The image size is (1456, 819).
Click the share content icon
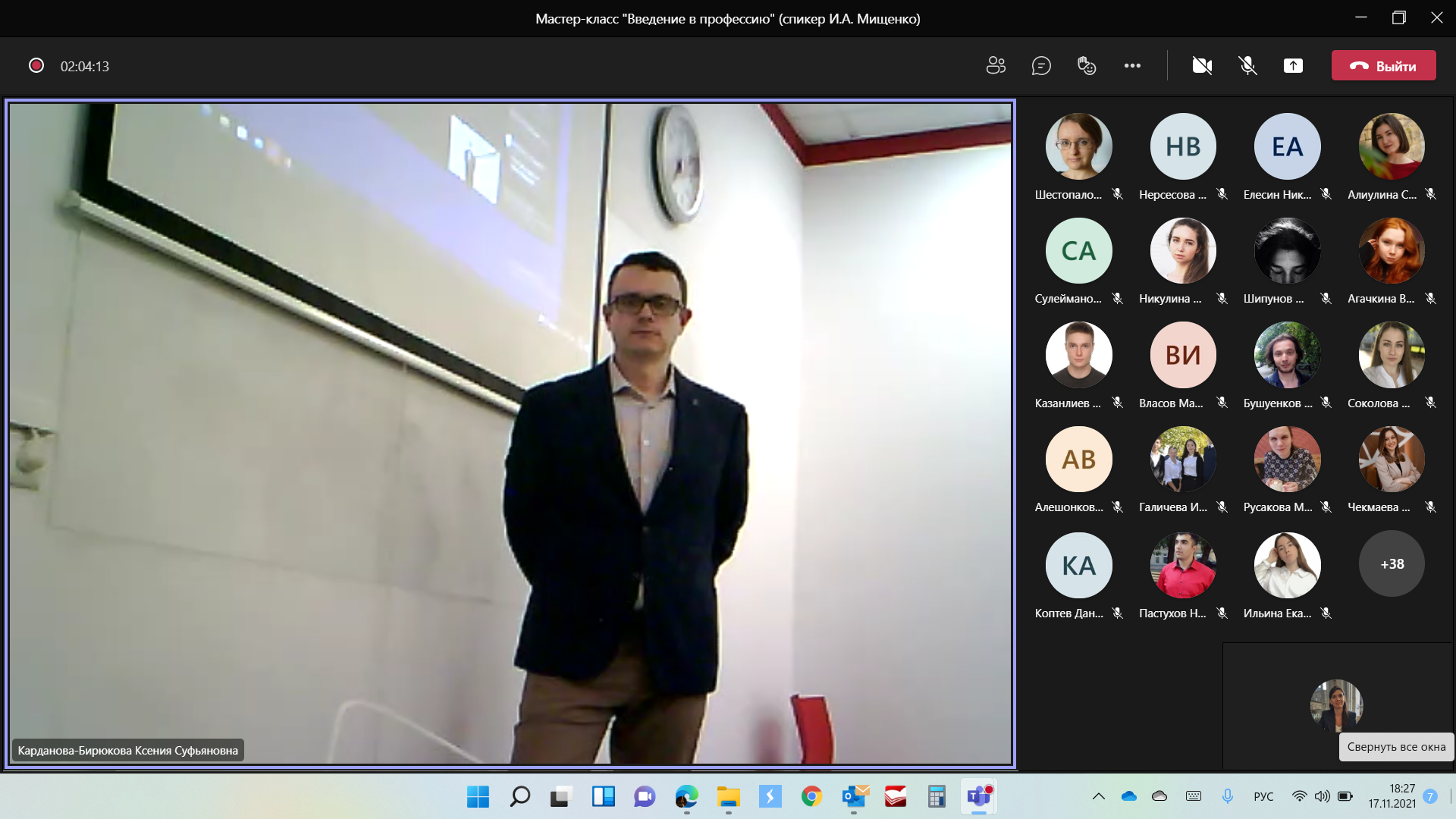(x=1293, y=66)
